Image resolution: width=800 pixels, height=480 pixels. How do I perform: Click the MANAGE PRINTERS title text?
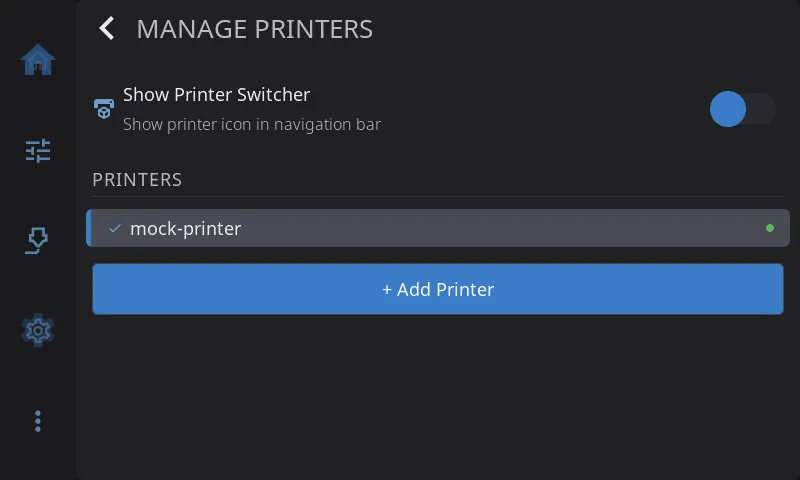point(255,29)
